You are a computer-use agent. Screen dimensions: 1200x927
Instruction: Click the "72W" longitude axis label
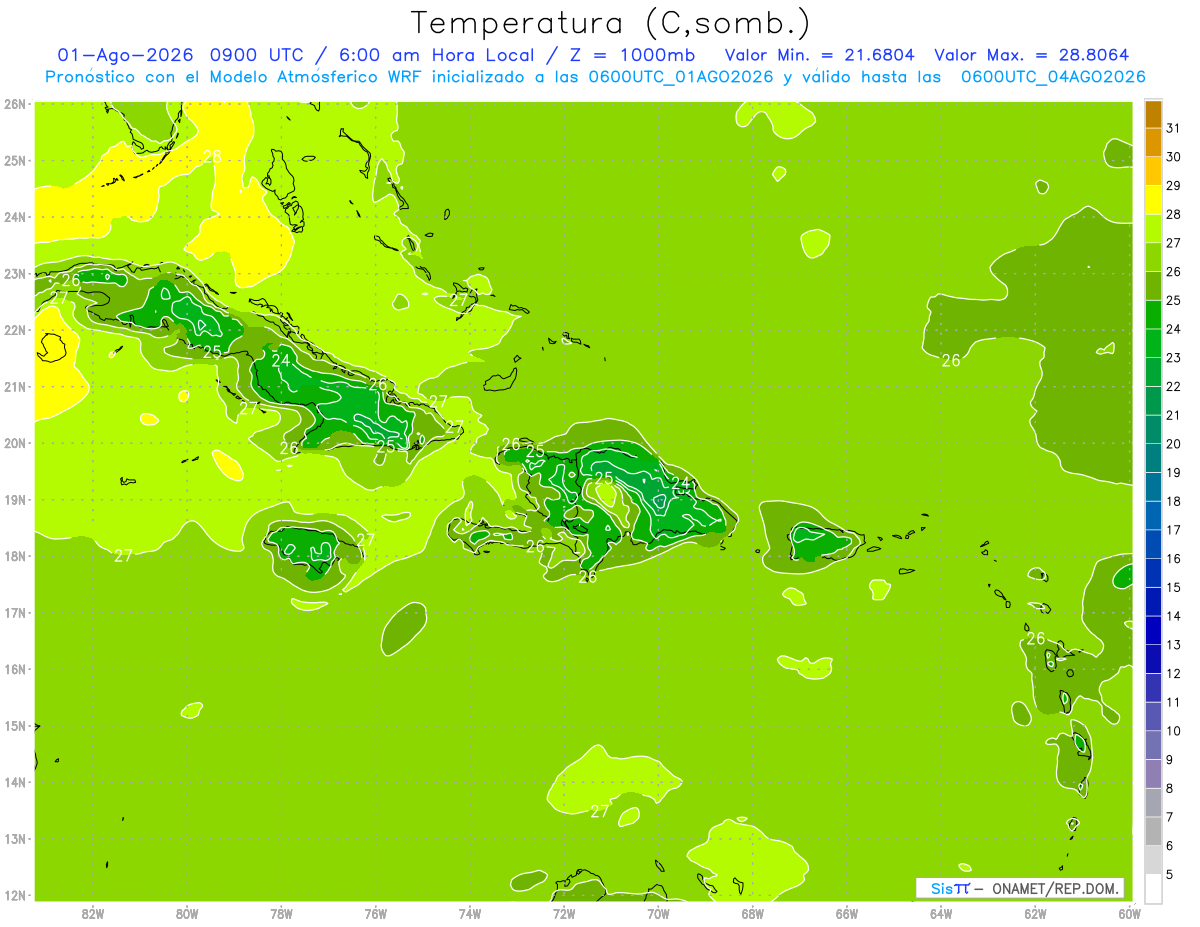click(564, 913)
